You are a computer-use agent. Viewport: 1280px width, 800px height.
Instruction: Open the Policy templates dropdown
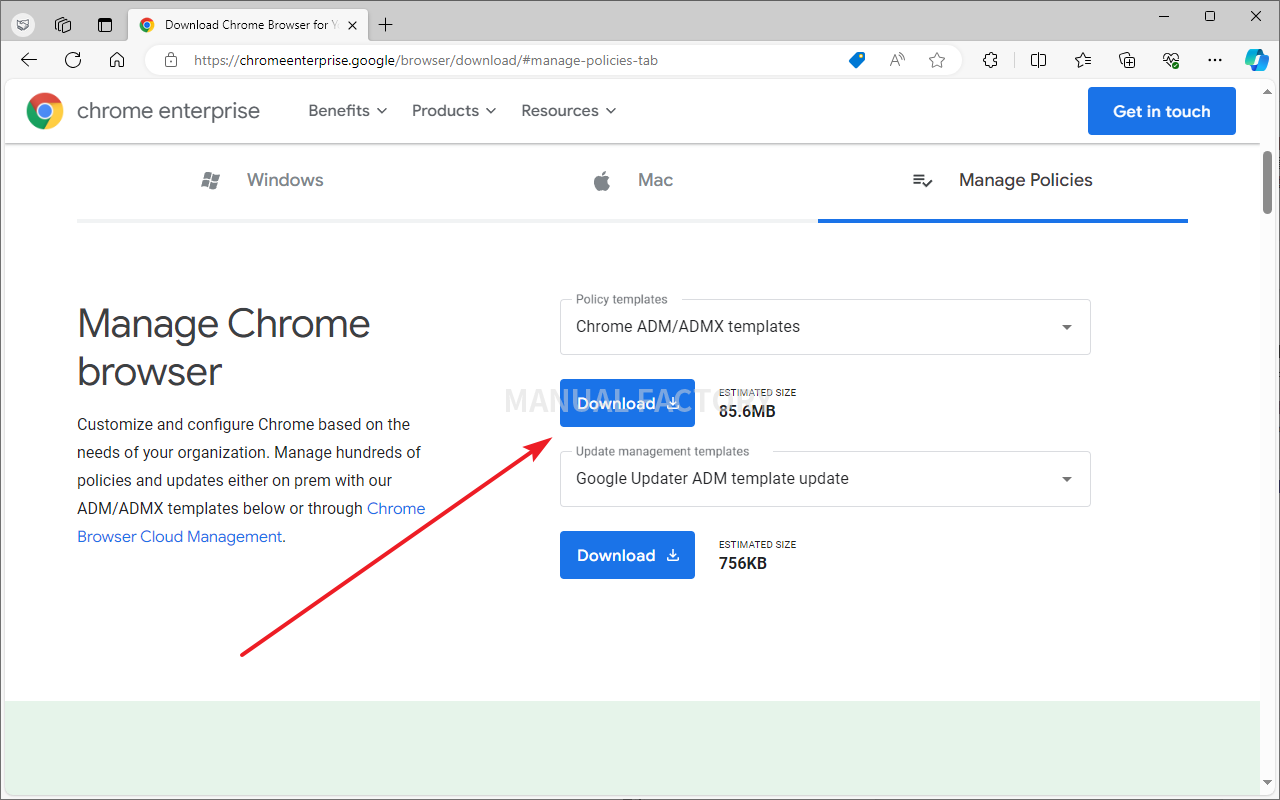825,327
